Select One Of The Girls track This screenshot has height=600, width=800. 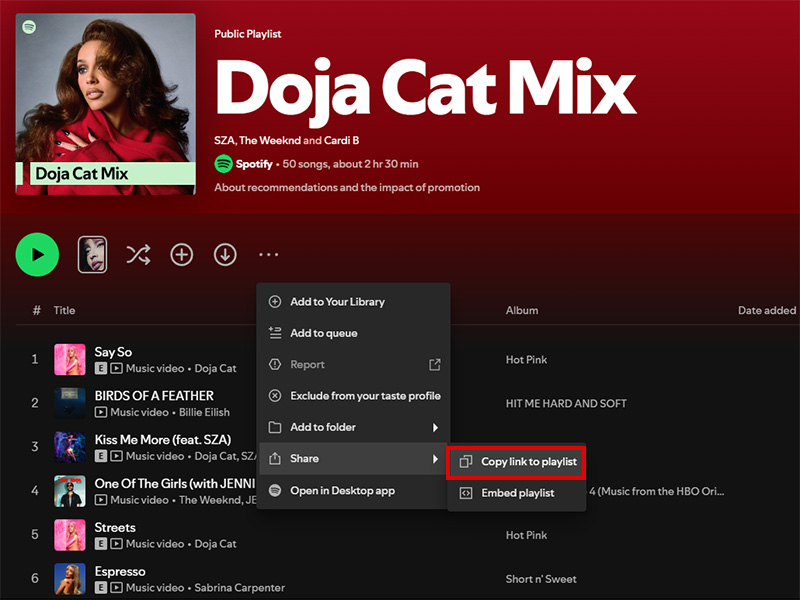[174, 484]
